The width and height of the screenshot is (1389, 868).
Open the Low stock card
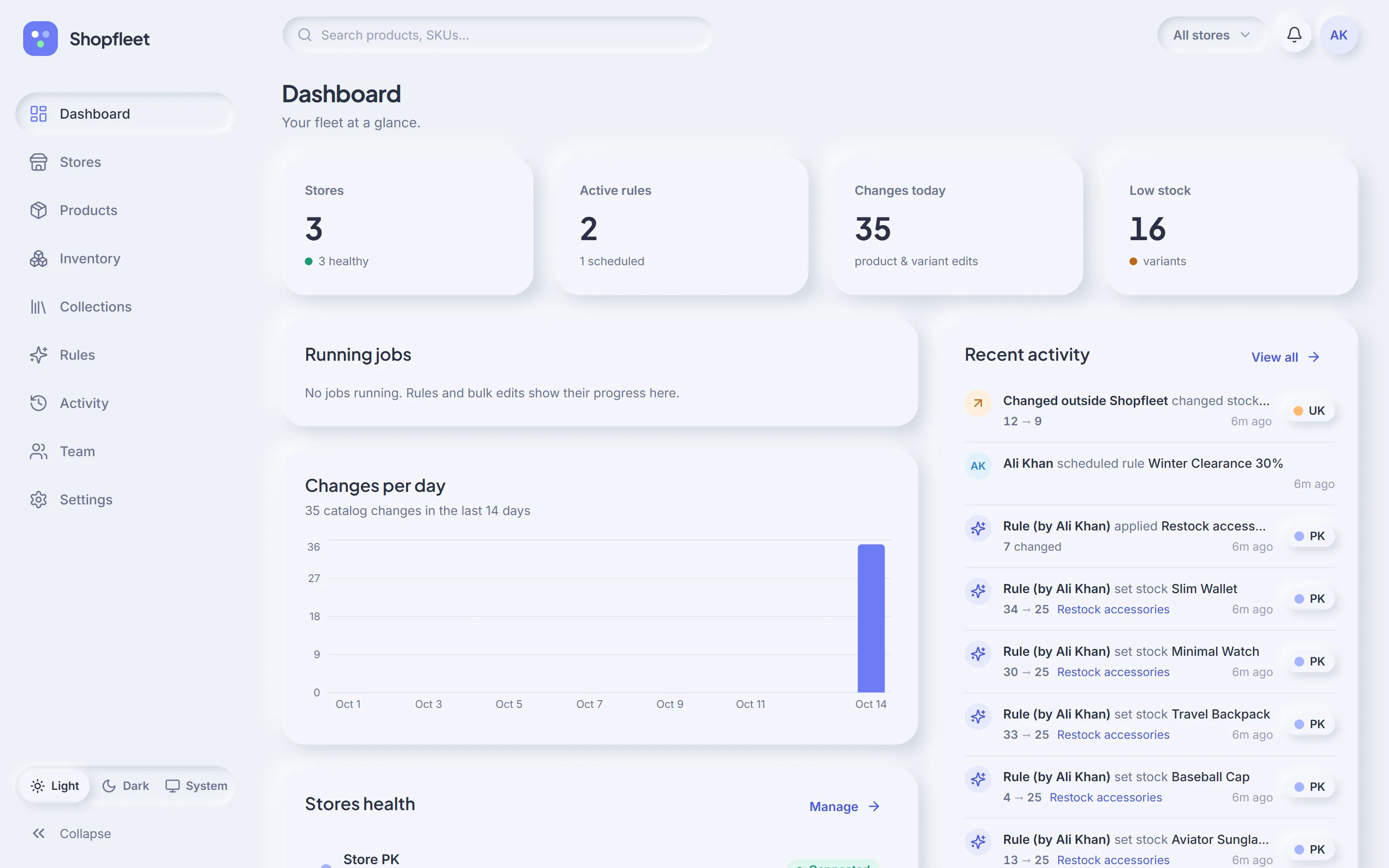[x=1232, y=225]
